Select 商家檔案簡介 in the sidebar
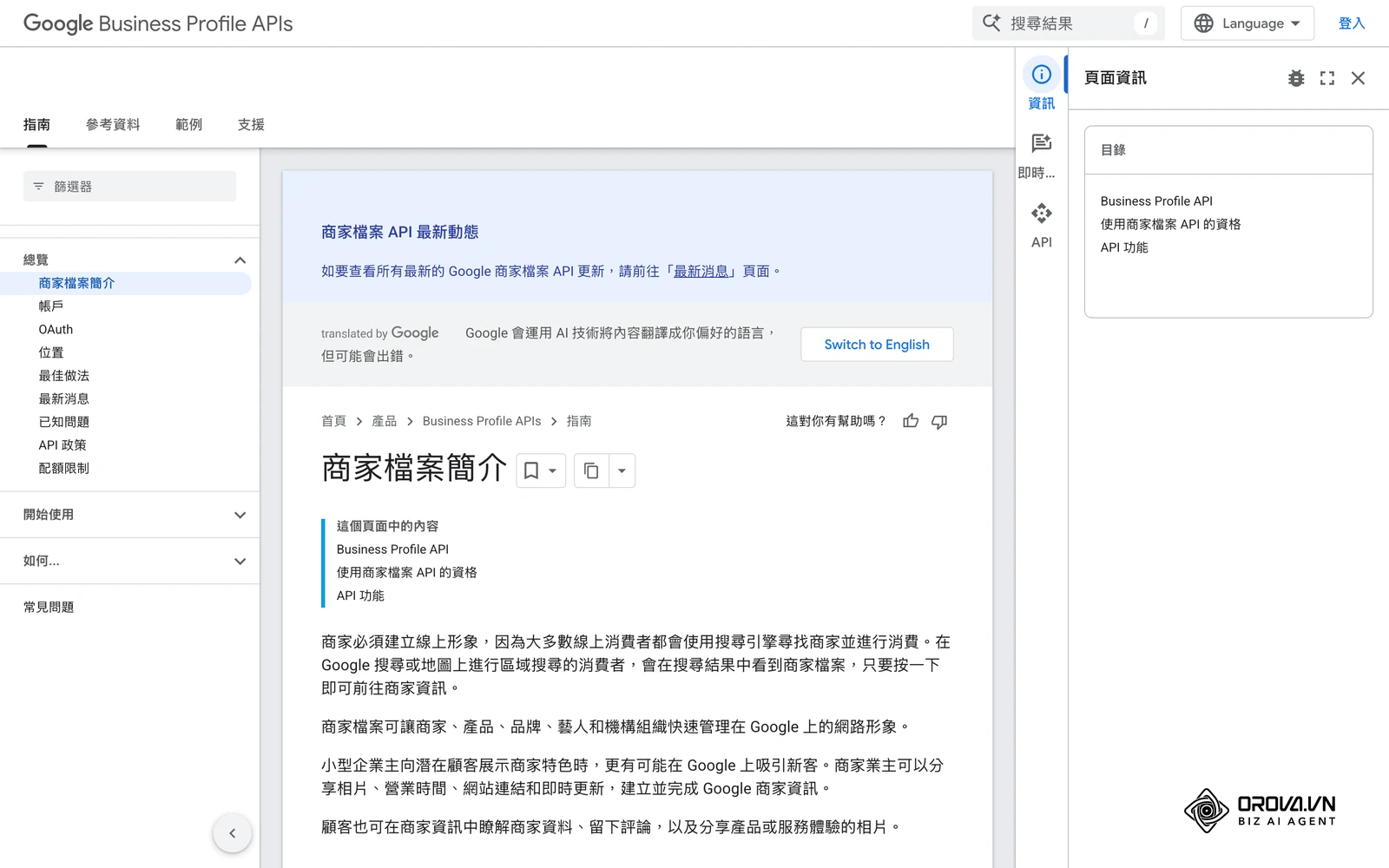 76,283
